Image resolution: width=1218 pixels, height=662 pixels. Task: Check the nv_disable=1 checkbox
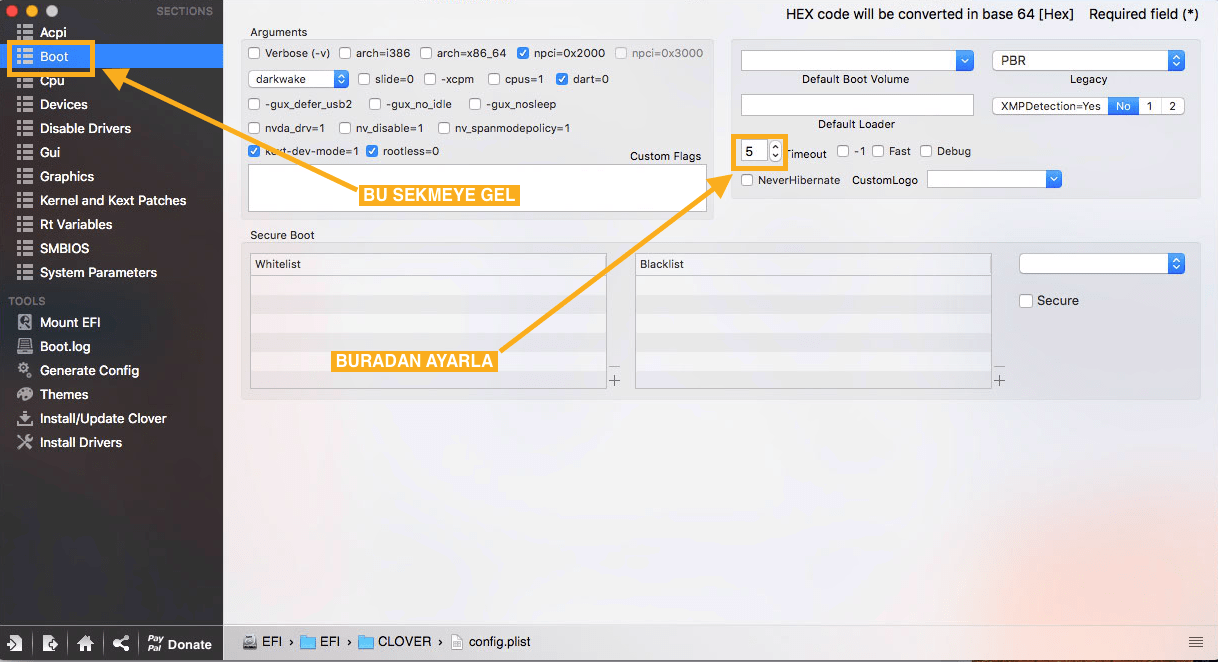345,128
